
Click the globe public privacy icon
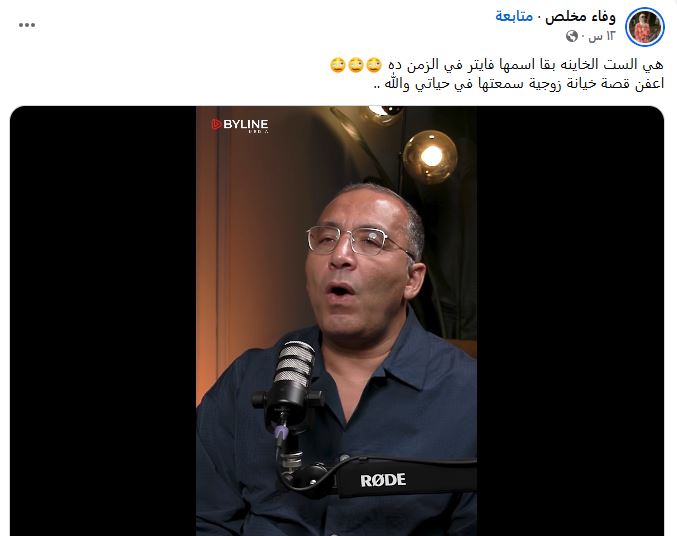coord(572,36)
